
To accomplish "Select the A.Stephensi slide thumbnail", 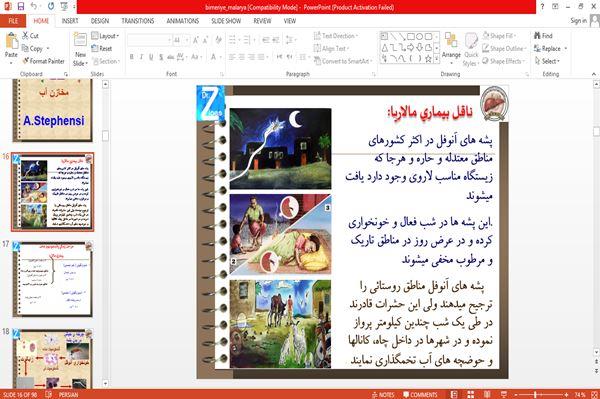I will pyautogui.click(x=53, y=110).
